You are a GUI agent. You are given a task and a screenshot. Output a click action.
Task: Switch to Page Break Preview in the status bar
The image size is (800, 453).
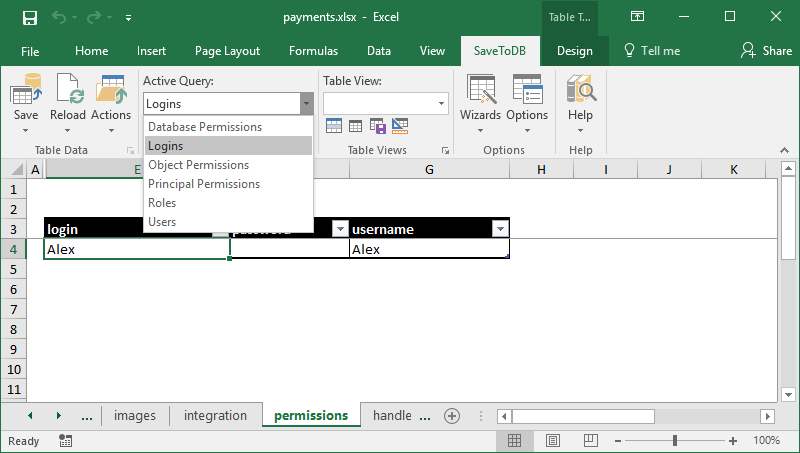(x=590, y=440)
